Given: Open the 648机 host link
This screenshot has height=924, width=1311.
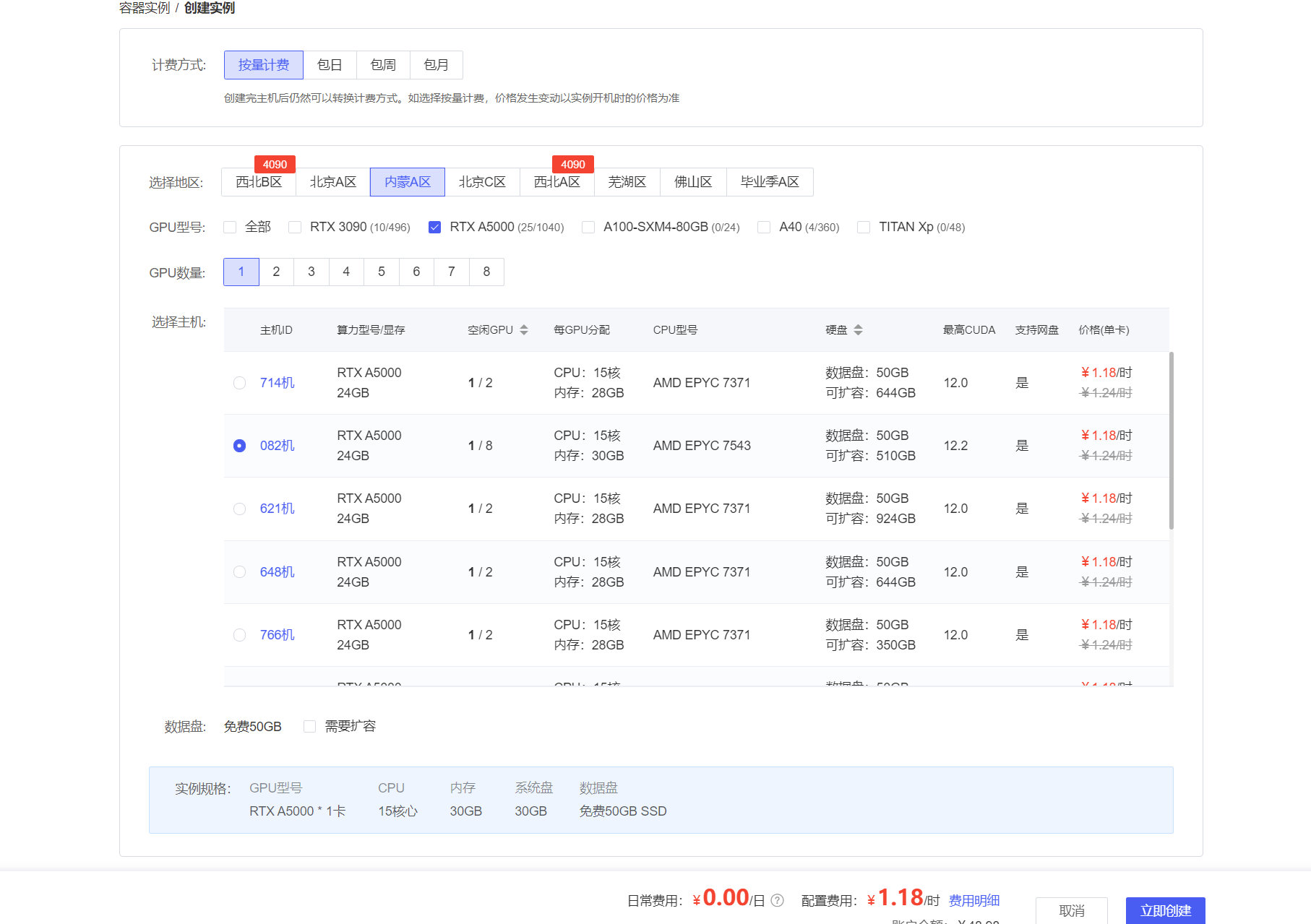Looking at the screenshot, I should (x=278, y=572).
